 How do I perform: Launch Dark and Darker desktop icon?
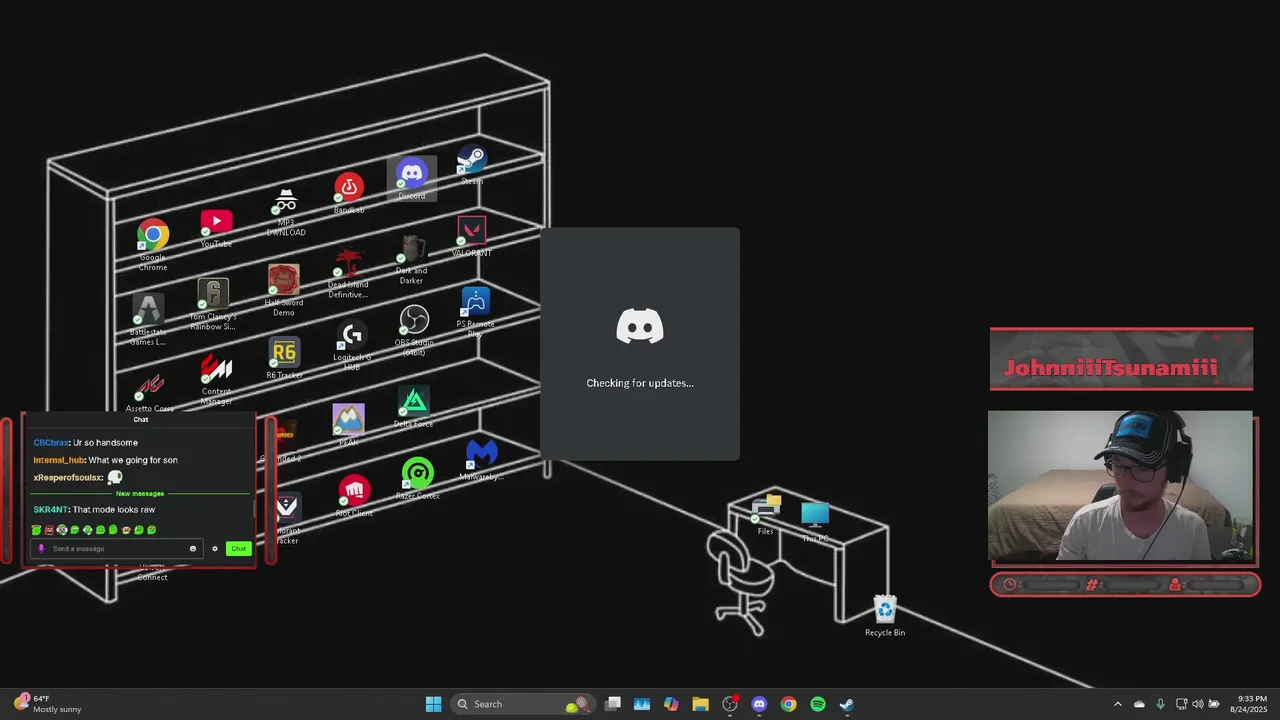(412, 260)
